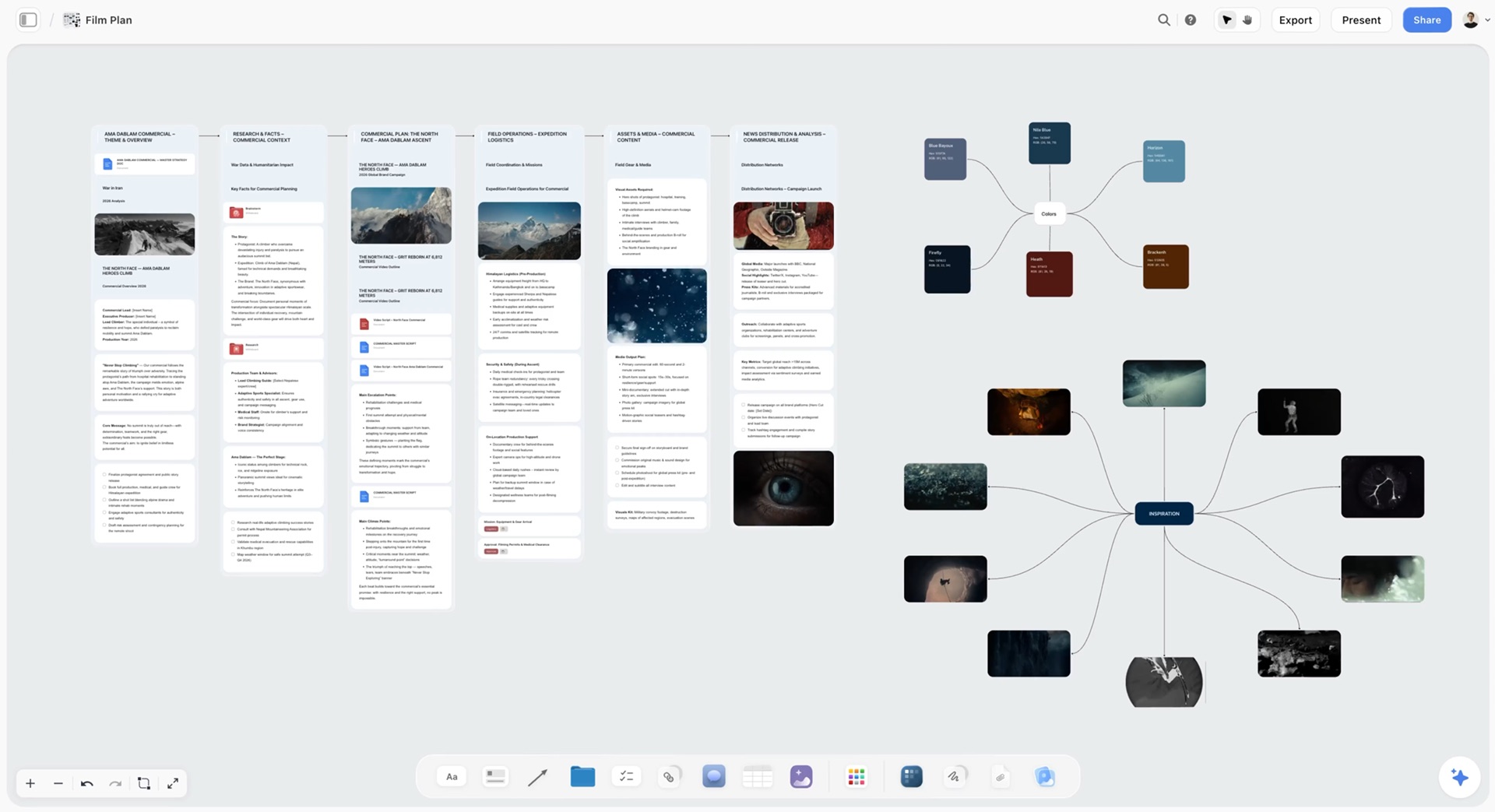Select the arrow connector tool
1495x812 pixels.
click(x=538, y=777)
